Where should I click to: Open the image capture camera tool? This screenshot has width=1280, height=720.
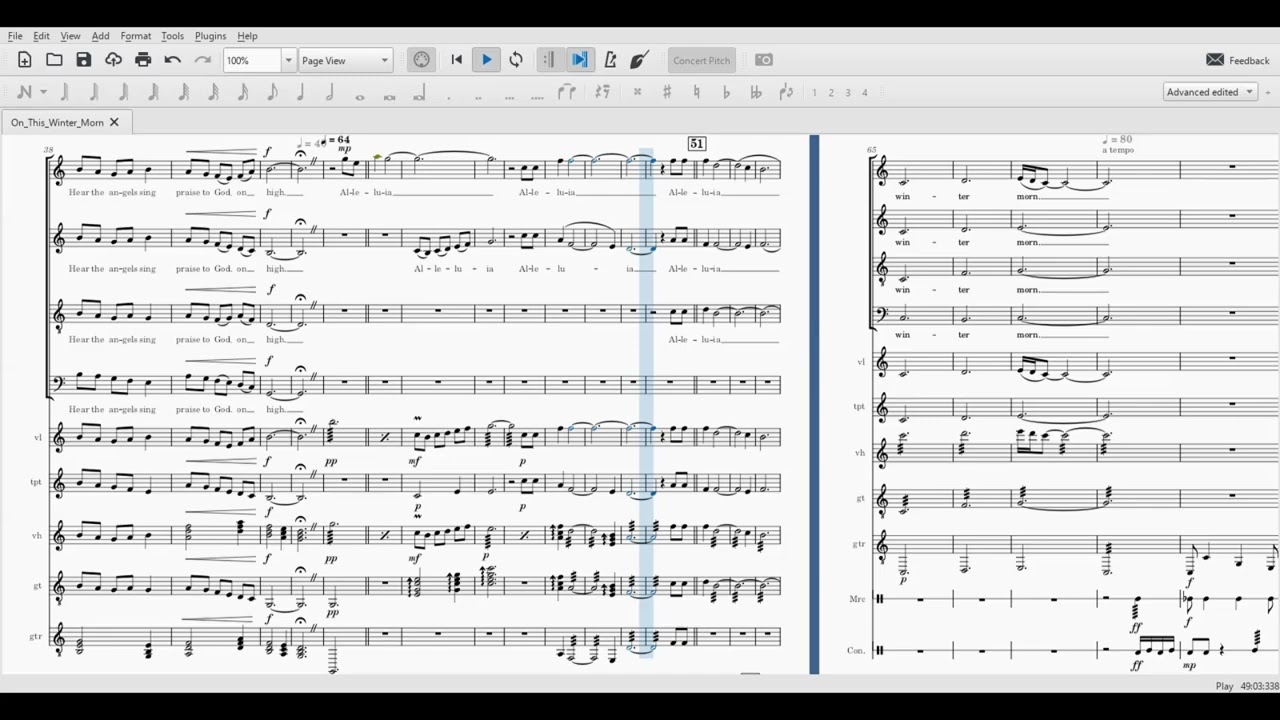764,60
